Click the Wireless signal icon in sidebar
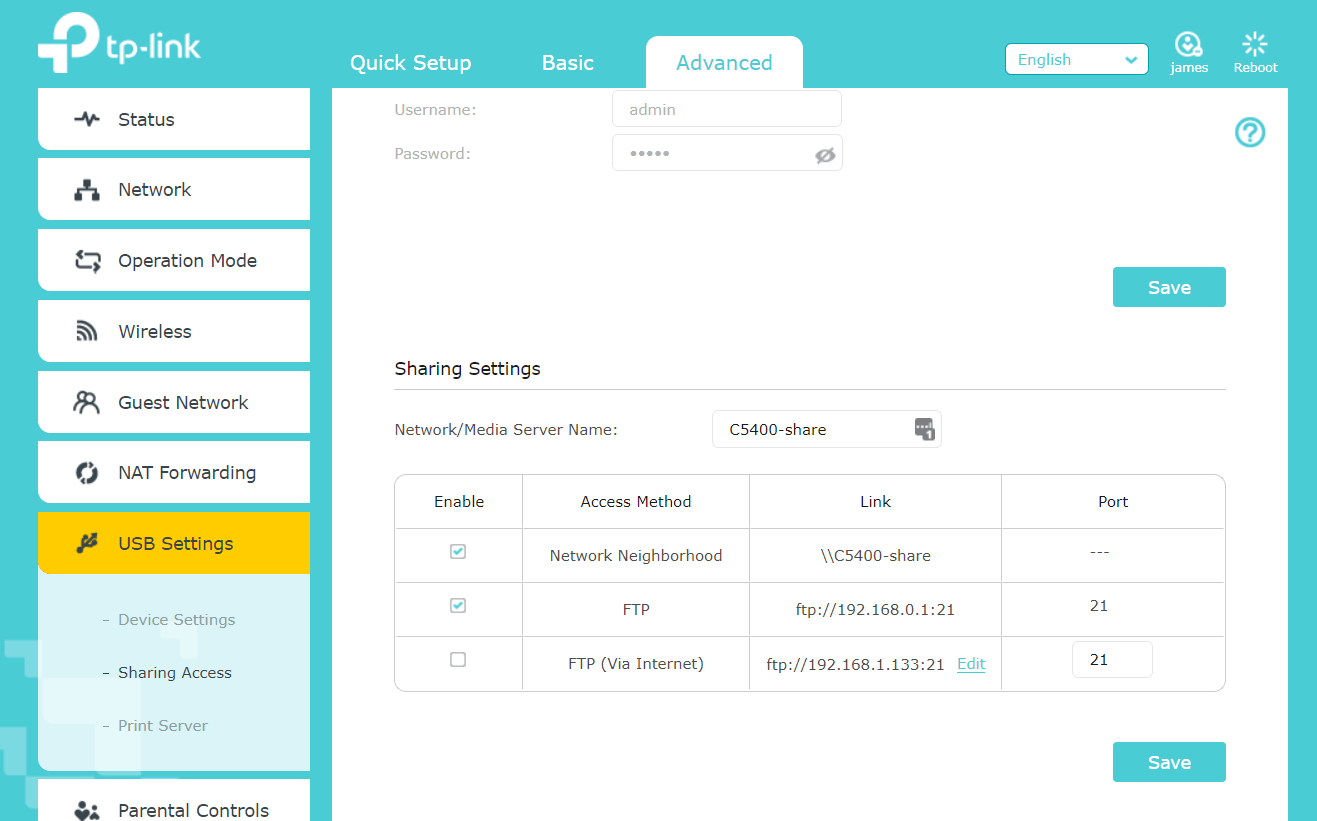The height and width of the screenshot is (821, 1317). point(87,331)
